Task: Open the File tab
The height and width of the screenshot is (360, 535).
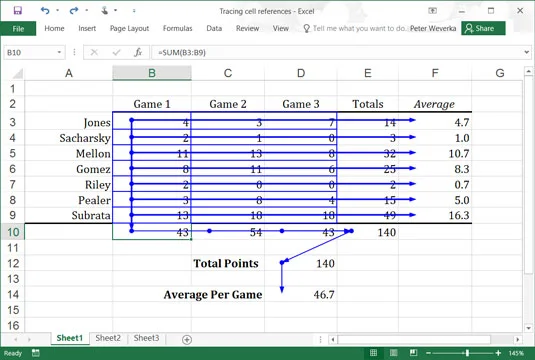Action: (18, 29)
